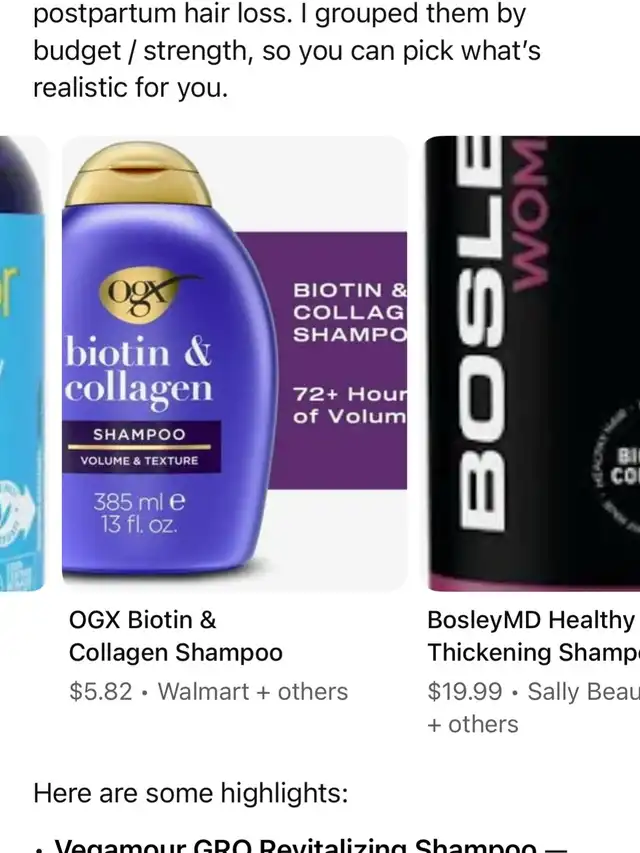
Task: Open the BosleyMD product card image
Action: click(x=532, y=363)
